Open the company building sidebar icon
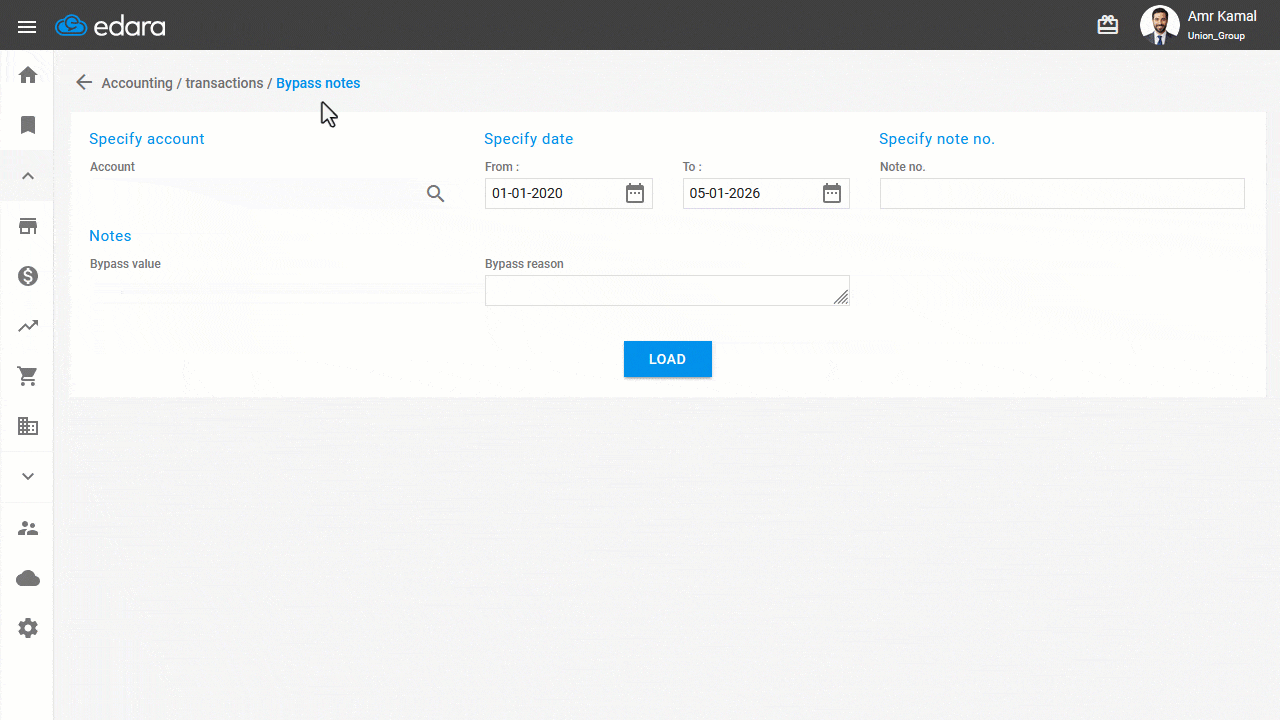Image resolution: width=1280 pixels, height=720 pixels. [x=28, y=426]
